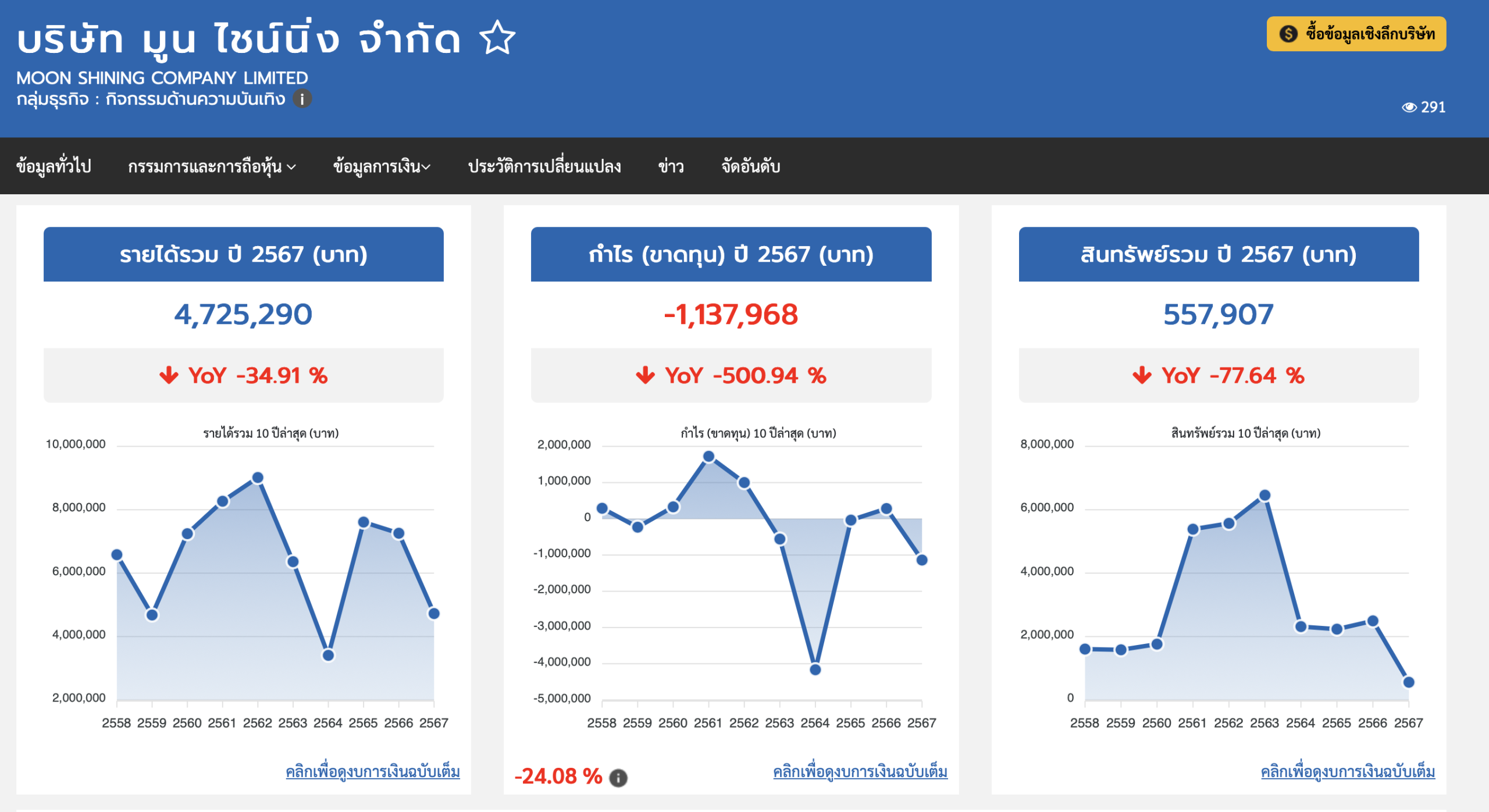
Task: Click the red down arrow beside revenue YoY
Action: (x=169, y=375)
